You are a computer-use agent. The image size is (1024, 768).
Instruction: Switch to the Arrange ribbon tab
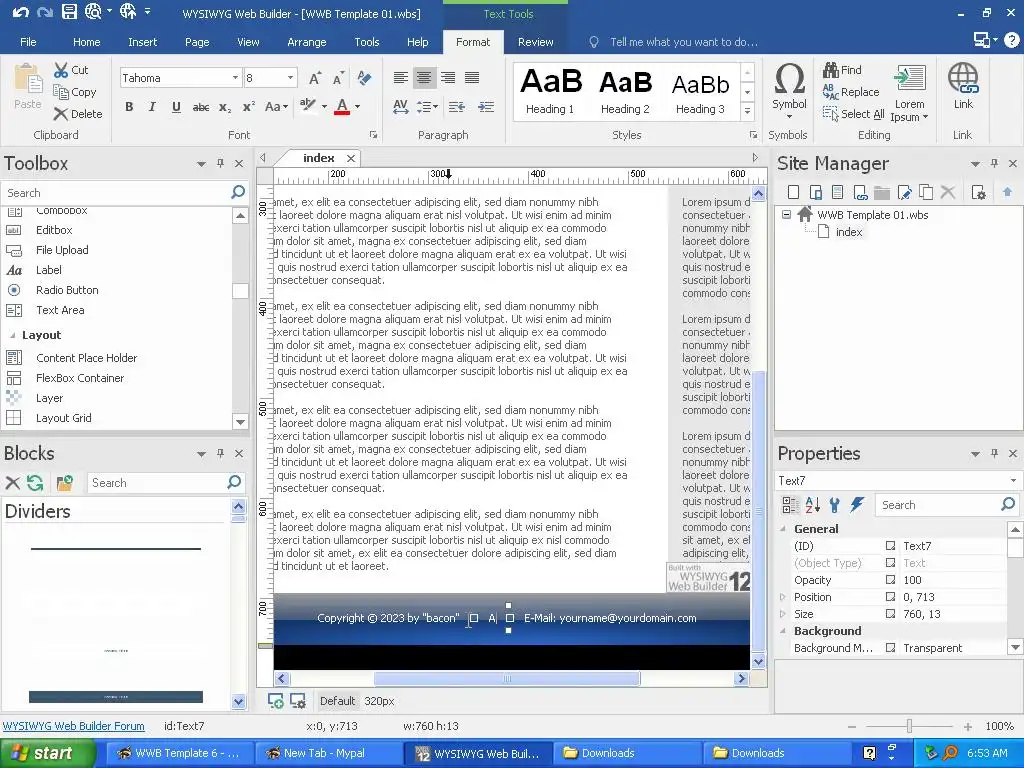306,42
